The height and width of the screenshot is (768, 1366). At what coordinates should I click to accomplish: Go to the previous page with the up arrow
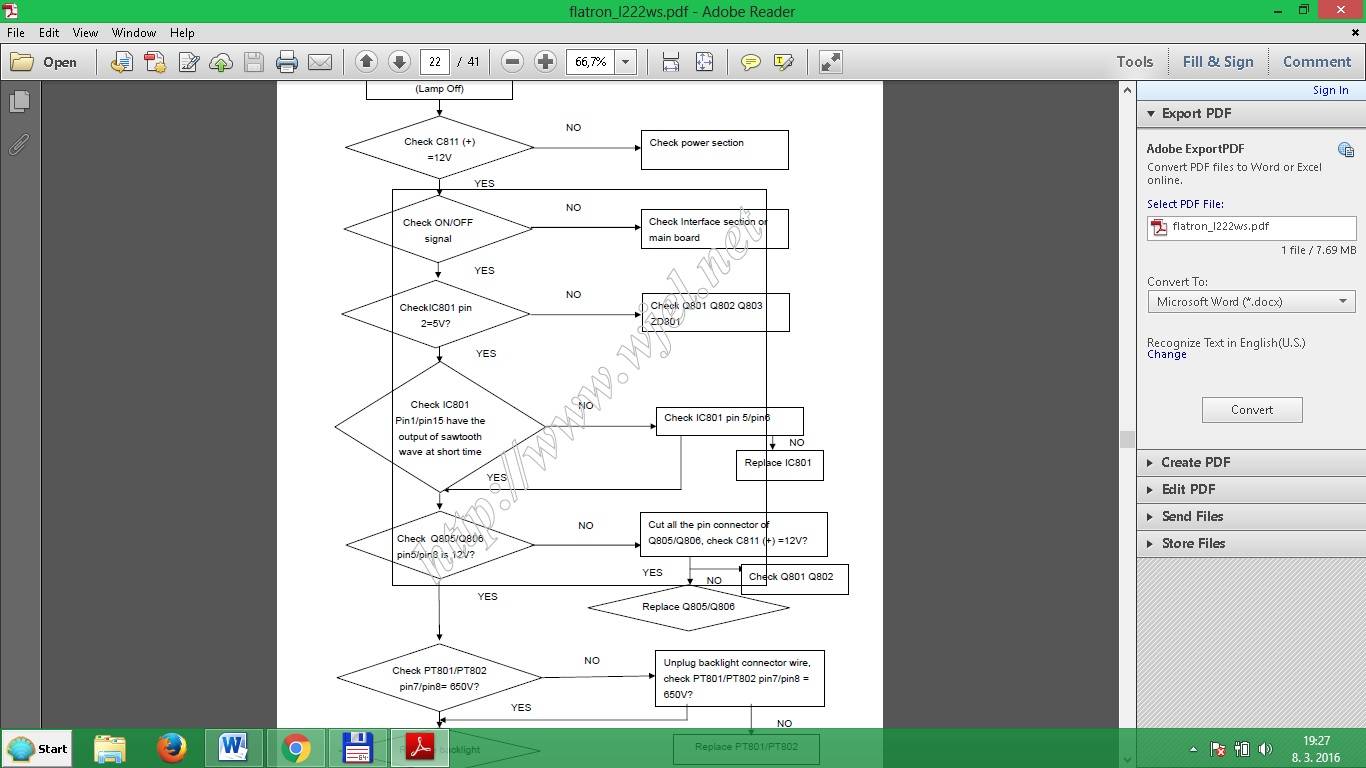[366, 62]
